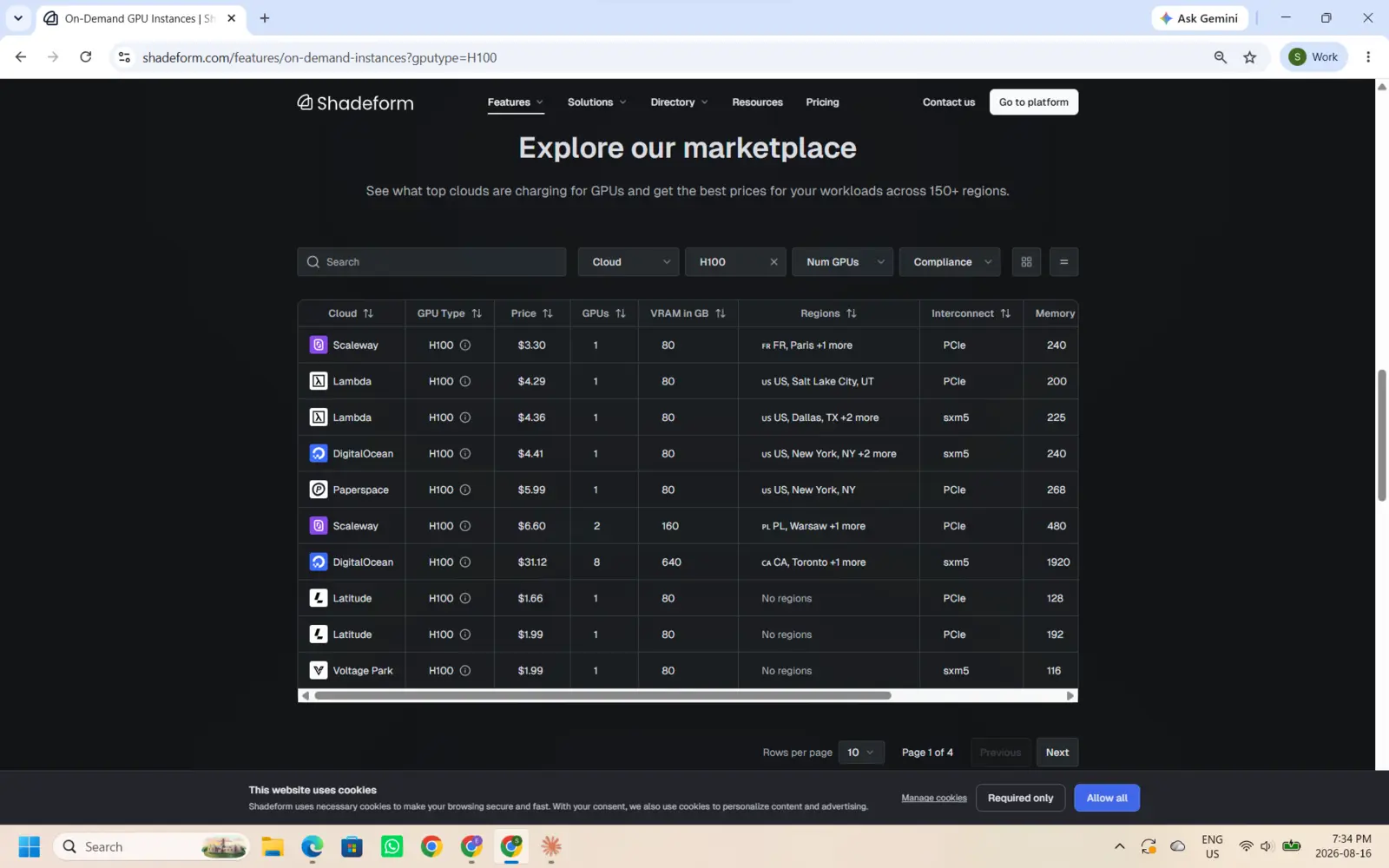Open H100 info icon in $4.41 DigitalOcean row
Viewport: 1389px width, 868px height.
point(465,454)
